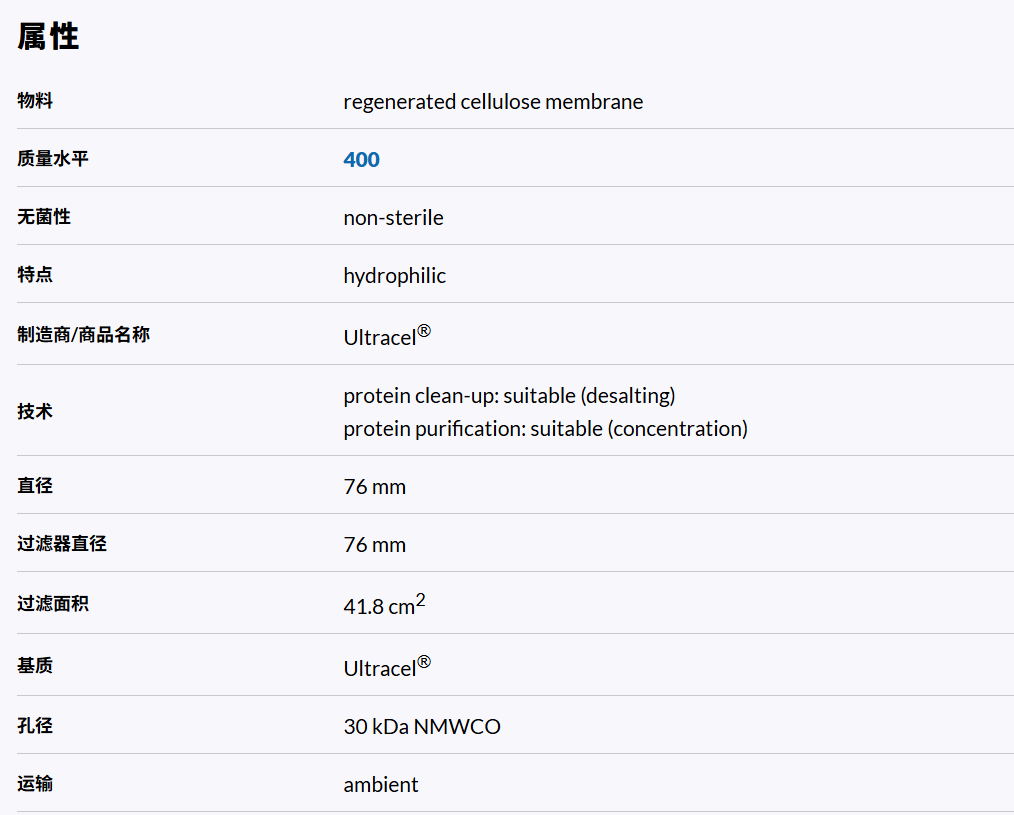Click the 运输 property label
The image size is (1014, 815).
pos(35,785)
